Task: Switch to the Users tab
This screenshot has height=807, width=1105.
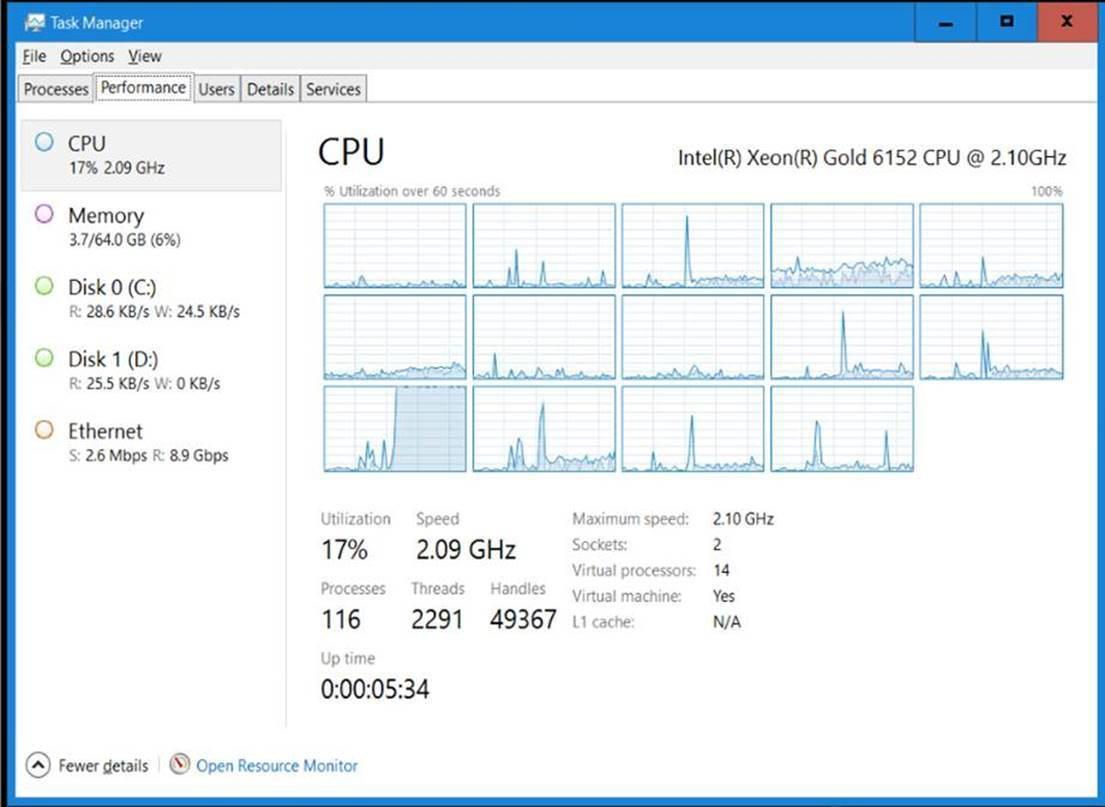Action: pyautogui.click(x=216, y=89)
